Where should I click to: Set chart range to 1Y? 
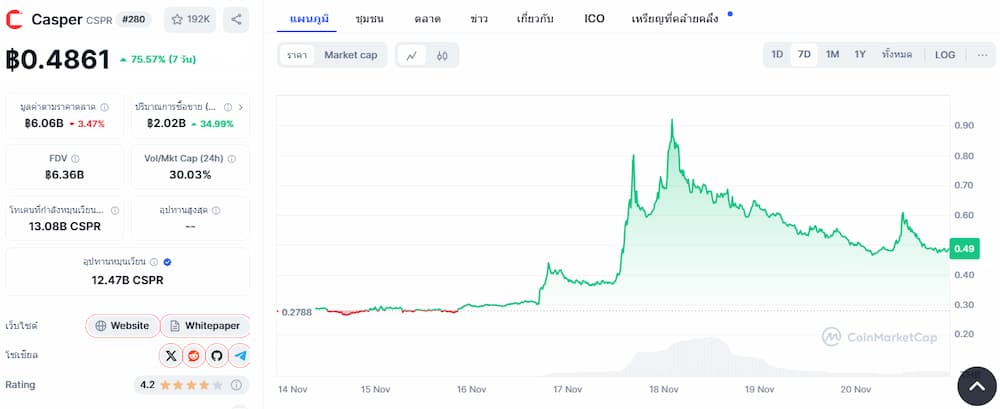pyautogui.click(x=860, y=55)
